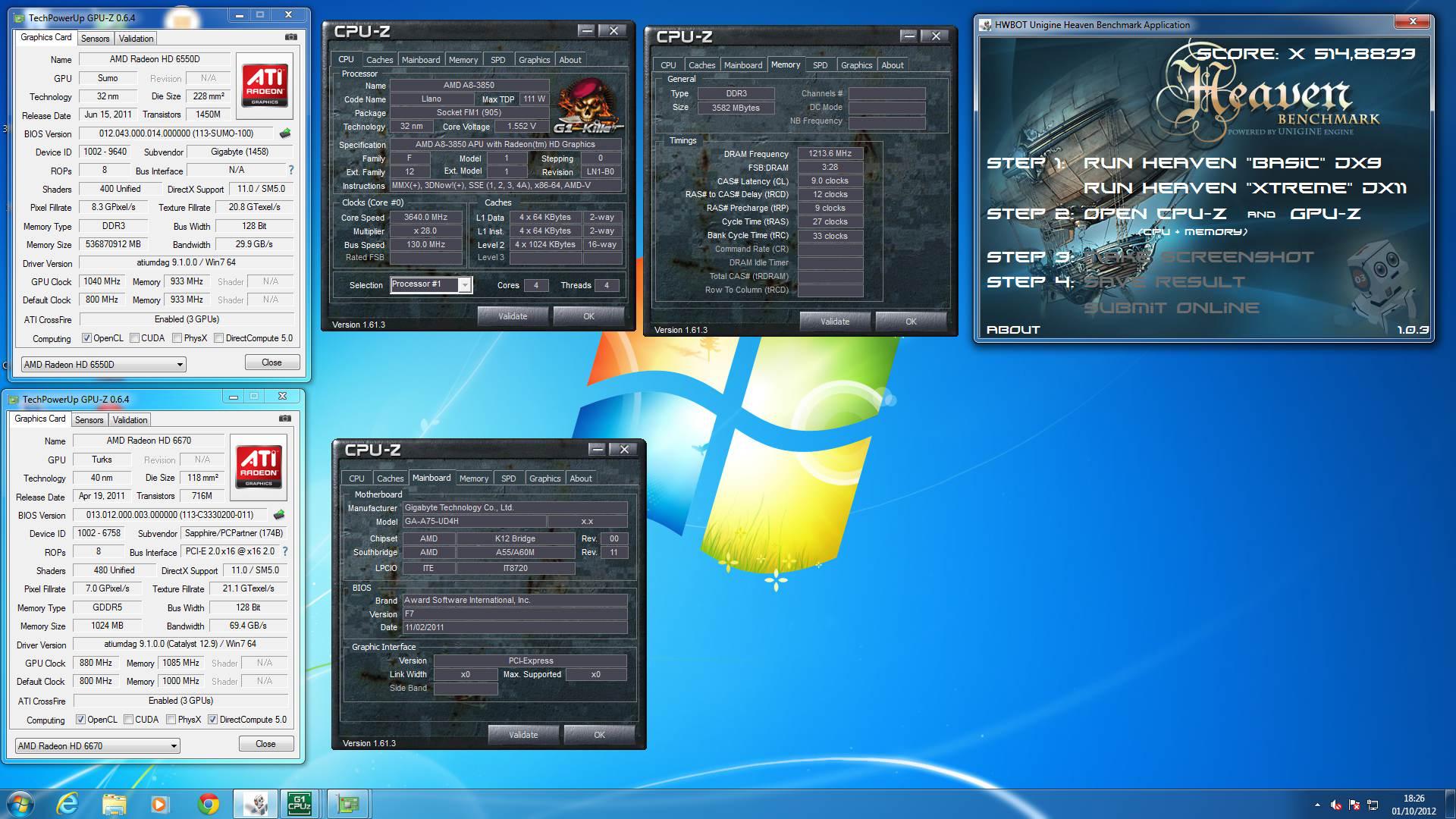
Task: Open Windows Media Player from taskbar
Action: tap(160, 804)
